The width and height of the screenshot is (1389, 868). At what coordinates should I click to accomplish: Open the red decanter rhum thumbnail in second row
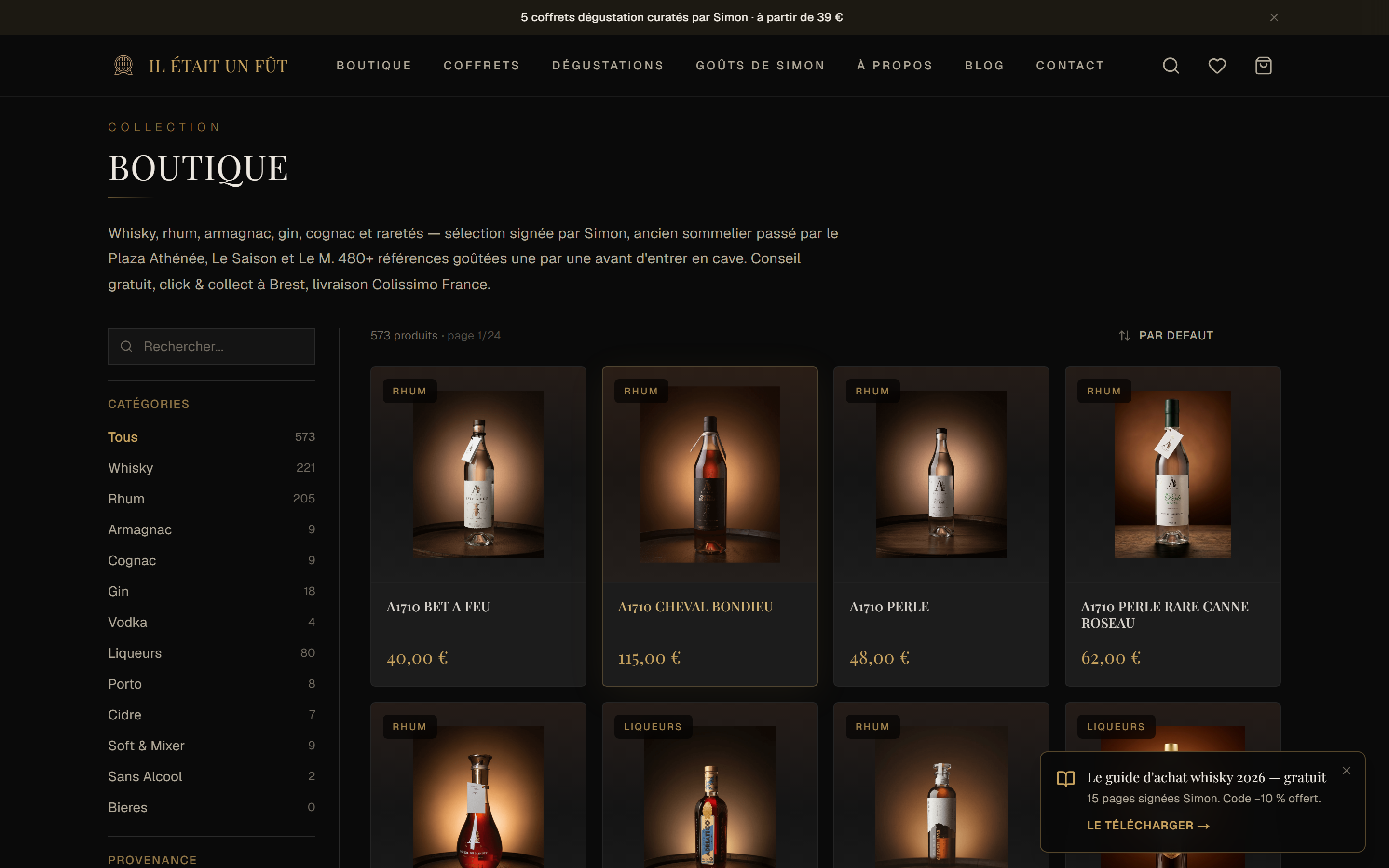click(x=478, y=797)
